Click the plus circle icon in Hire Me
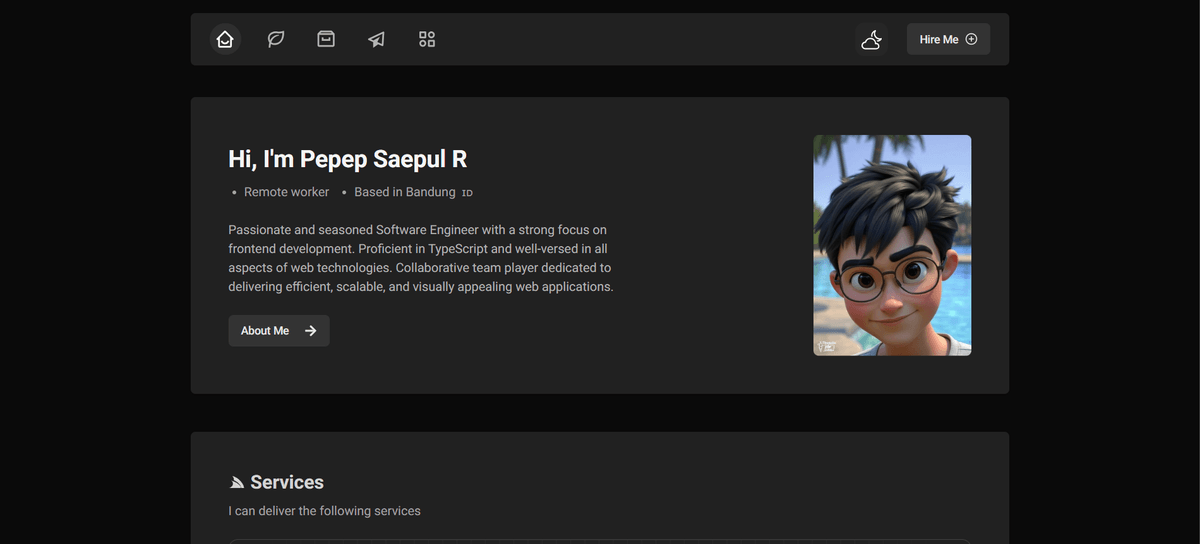The height and width of the screenshot is (544, 1200). pyautogui.click(x=971, y=39)
